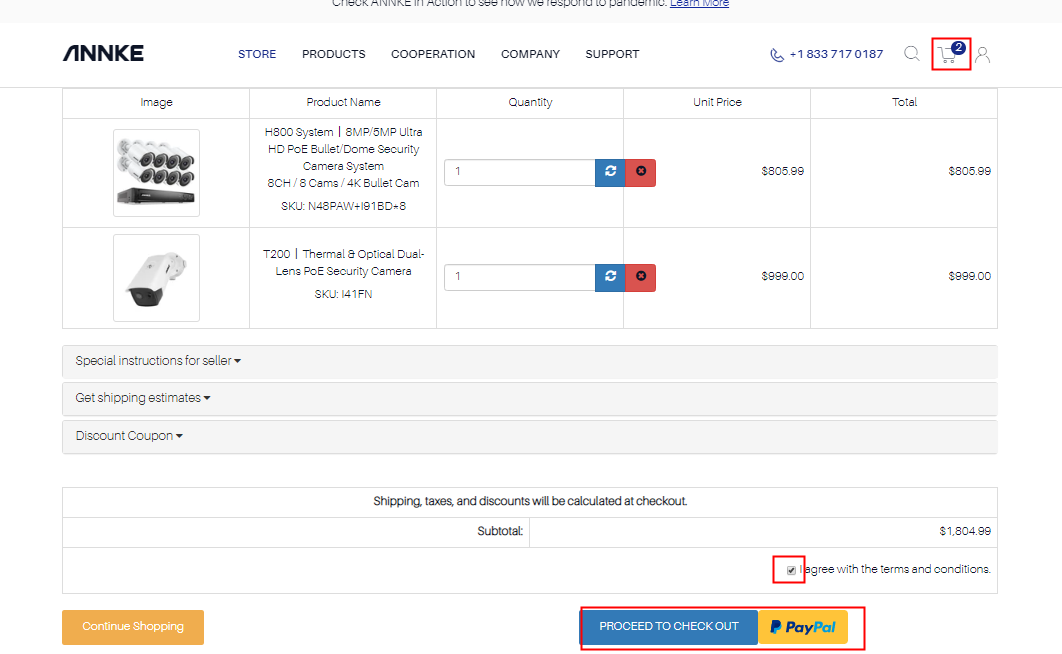Select the SKU: I41FN text

[x=343, y=295]
